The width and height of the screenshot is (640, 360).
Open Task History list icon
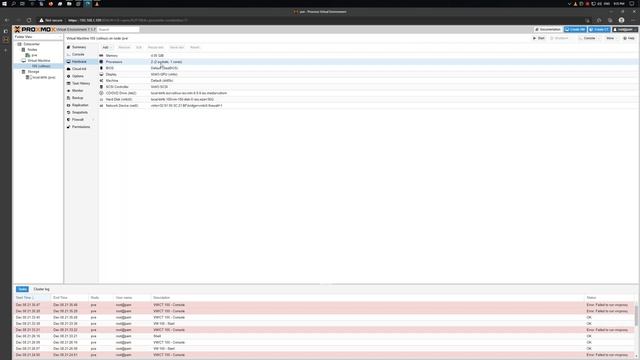[69, 83]
